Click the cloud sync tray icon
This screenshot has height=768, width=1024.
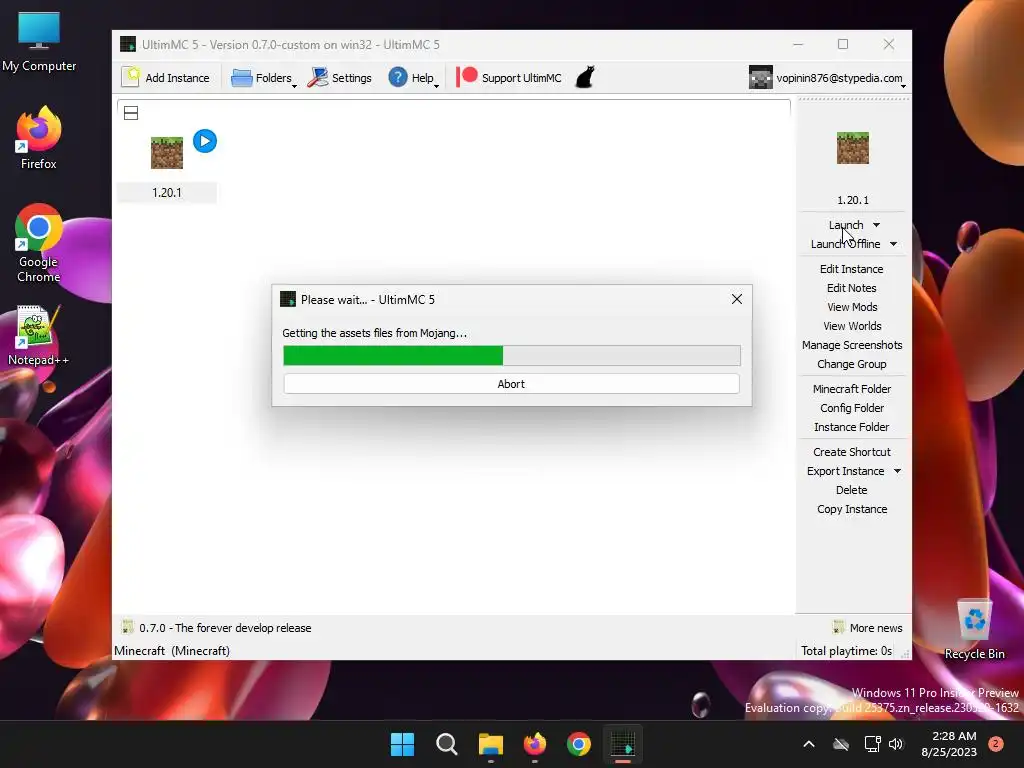point(841,744)
